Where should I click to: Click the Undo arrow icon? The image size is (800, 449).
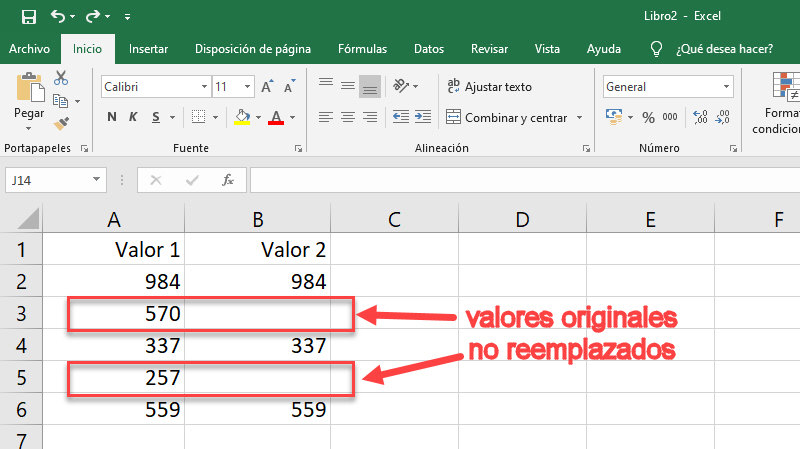pos(57,17)
